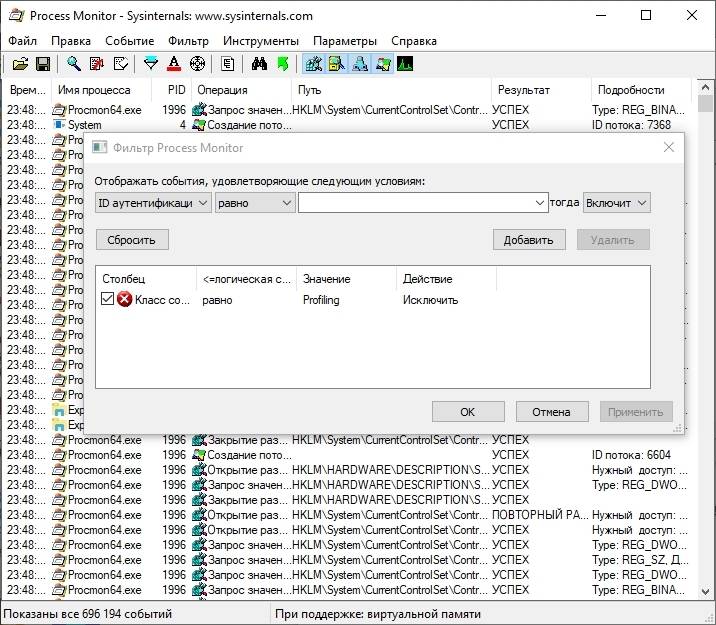This screenshot has width=716, height=625.
Task: Open Filter with the funnel icon
Action: coord(151,64)
